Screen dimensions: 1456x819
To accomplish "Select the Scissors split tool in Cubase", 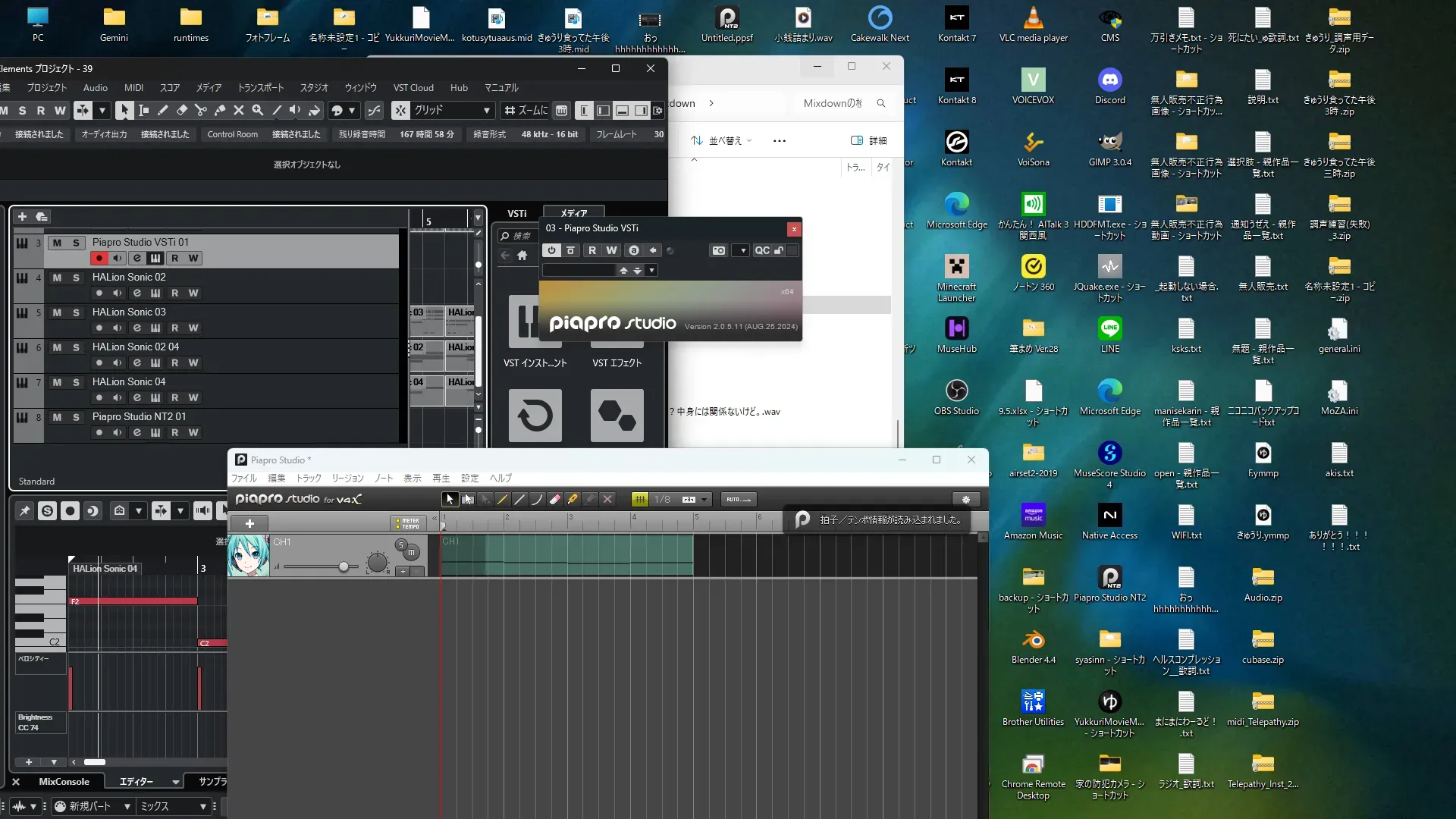I will click(x=201, y=111).
